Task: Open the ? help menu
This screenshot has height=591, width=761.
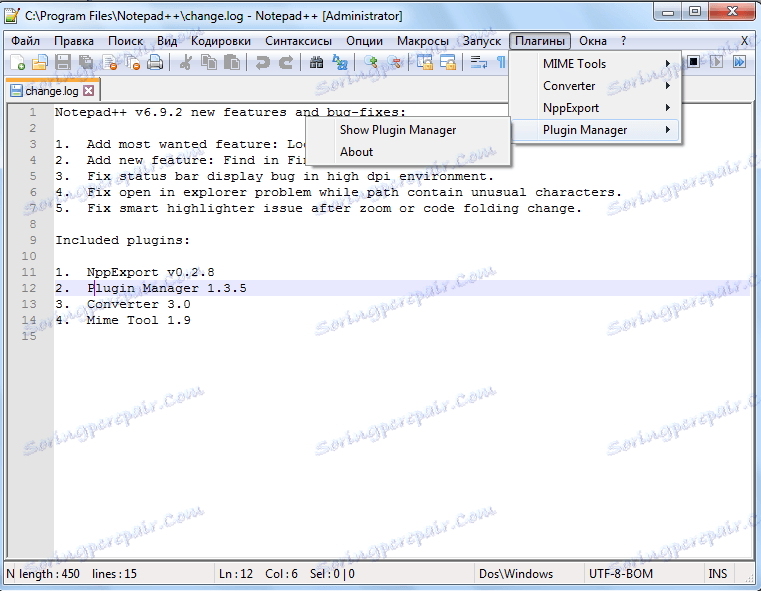Action: [623, 41]
